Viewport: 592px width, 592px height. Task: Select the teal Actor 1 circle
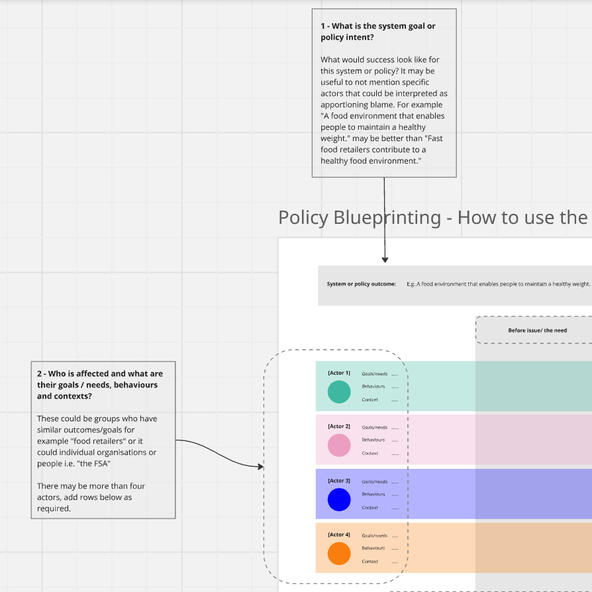339,392
